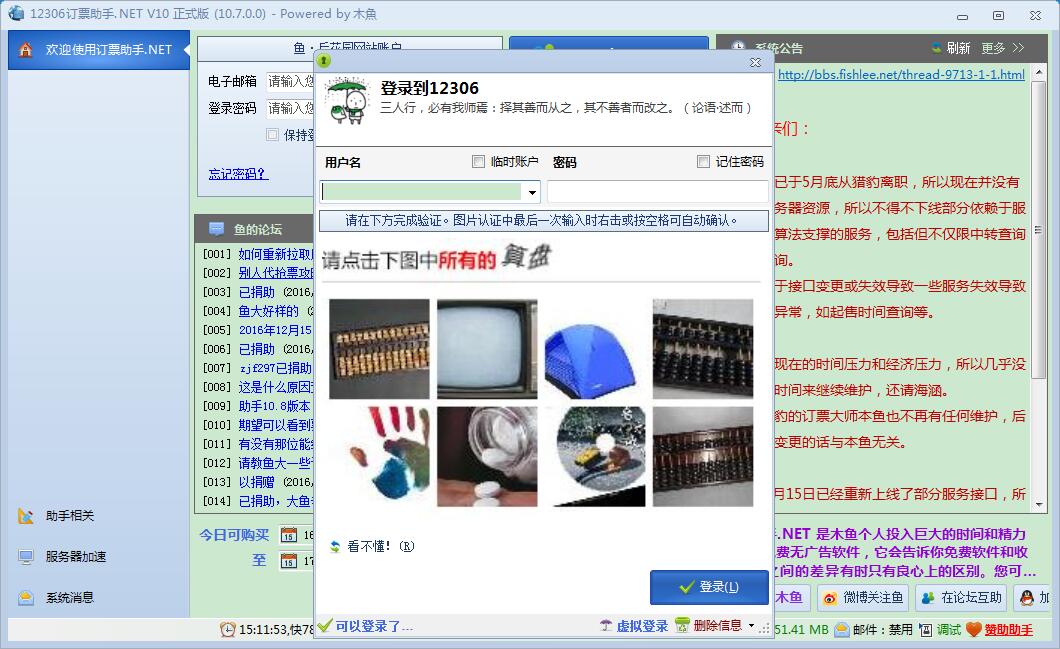Click the 鱼的论坛 panel icon
The image size is (1060, 649).
click(x=216, y=229)
